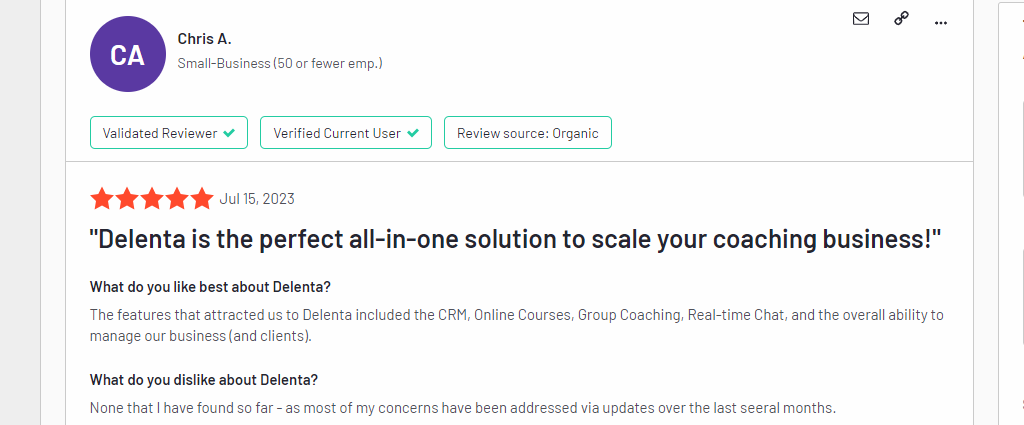This screenshot has height=425, width=1024.
Task: Open the three-dot more options menu
Action: tap(940, 21)
